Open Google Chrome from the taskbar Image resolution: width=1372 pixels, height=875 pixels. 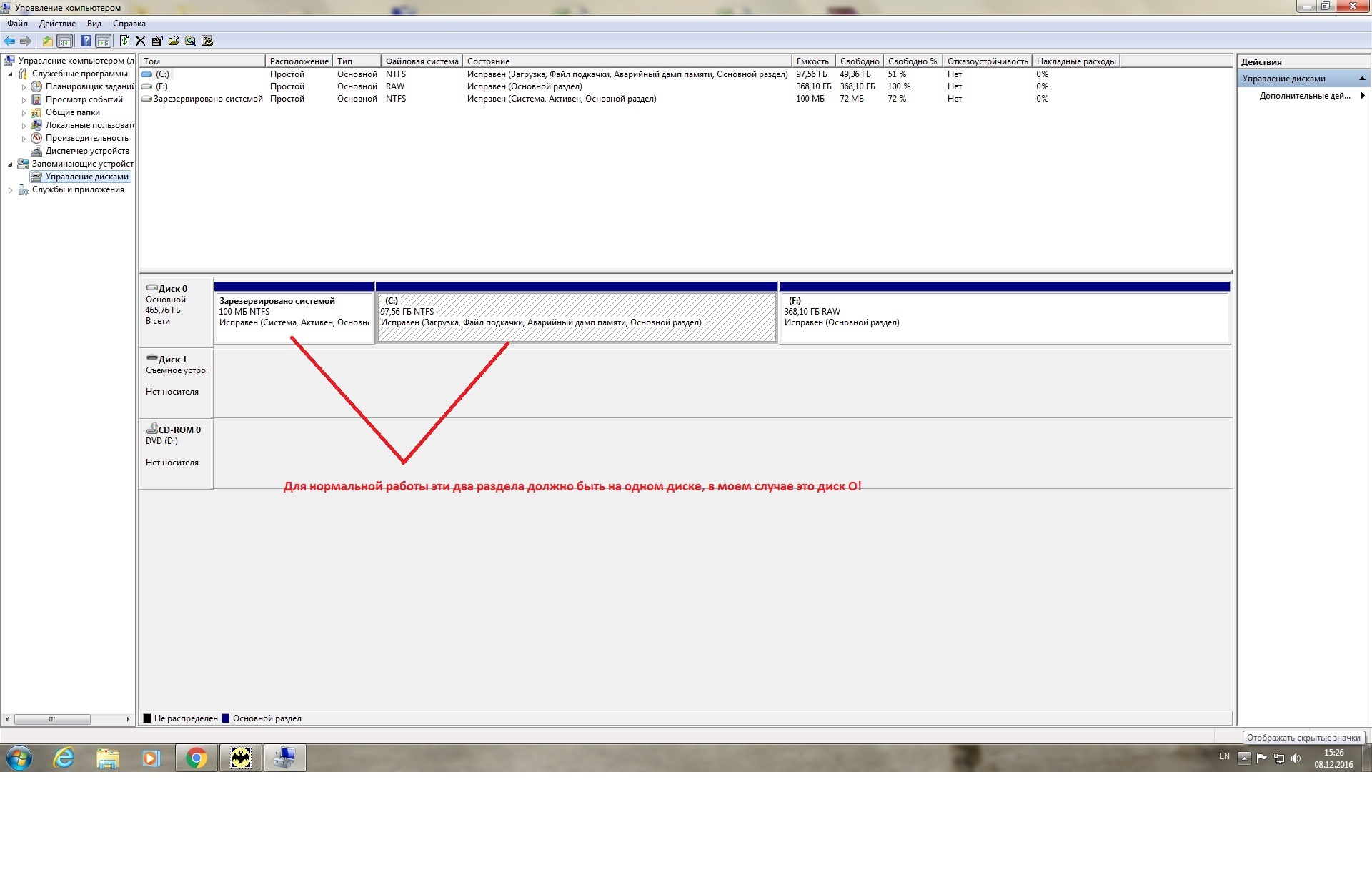tap(197, 758)
